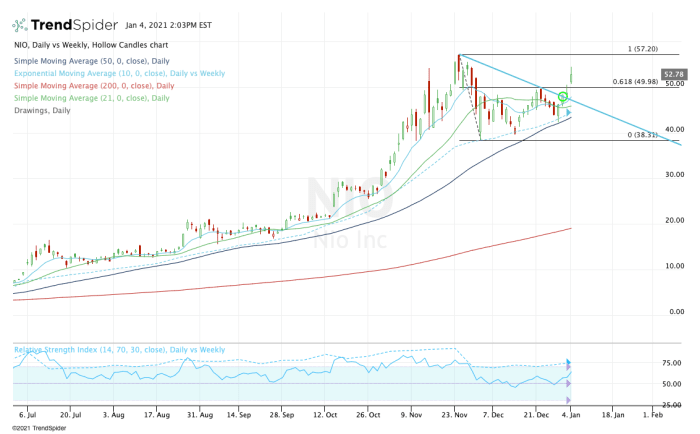Click the purple RSI 50 level arrow
Screen dimensions: 700x434
[569, 383]
